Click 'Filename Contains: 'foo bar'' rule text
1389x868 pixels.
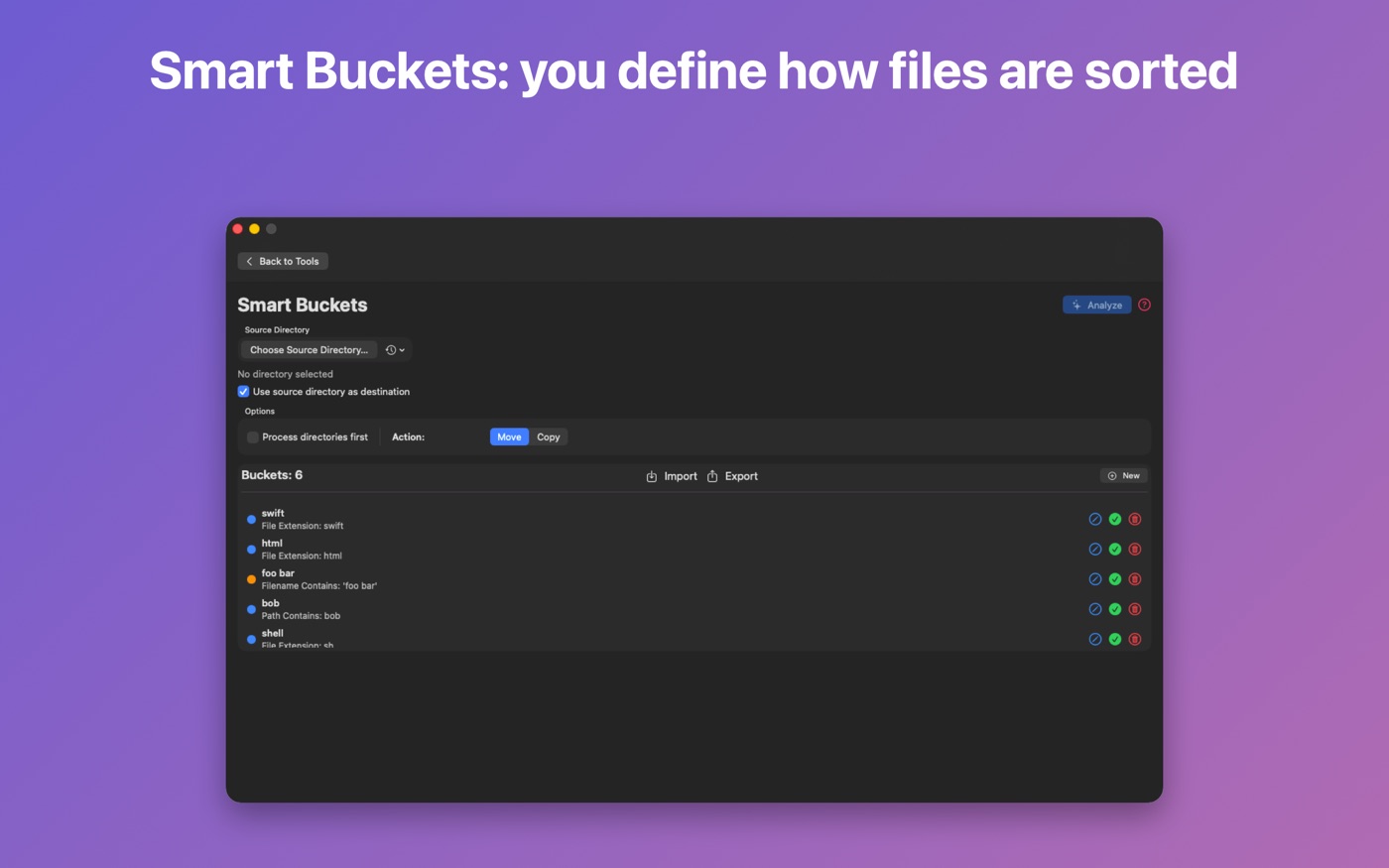point(319,585)
